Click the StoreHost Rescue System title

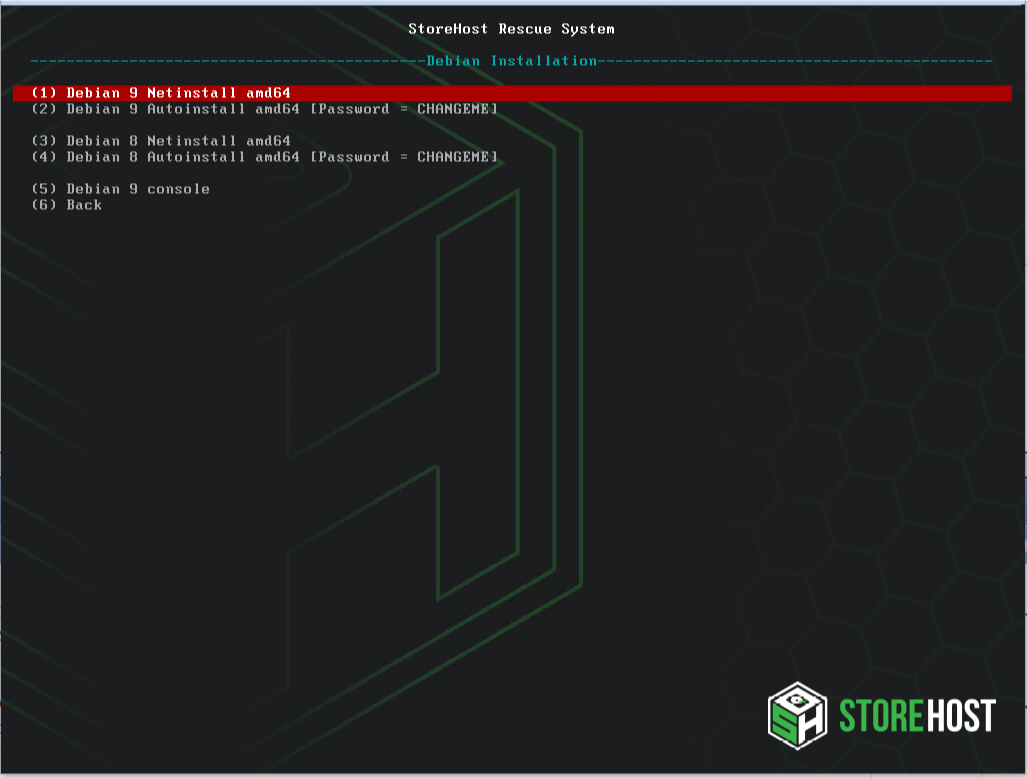coord(511,29)
